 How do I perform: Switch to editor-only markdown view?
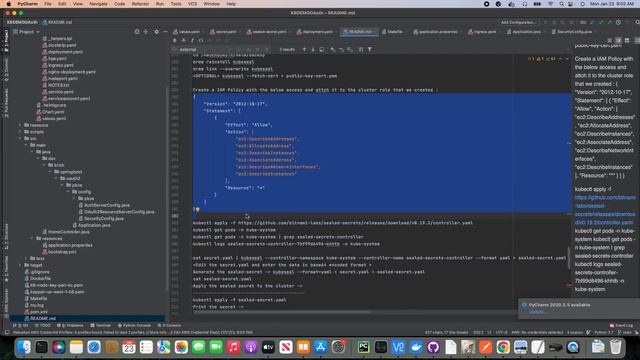click(x=609, y=40)
